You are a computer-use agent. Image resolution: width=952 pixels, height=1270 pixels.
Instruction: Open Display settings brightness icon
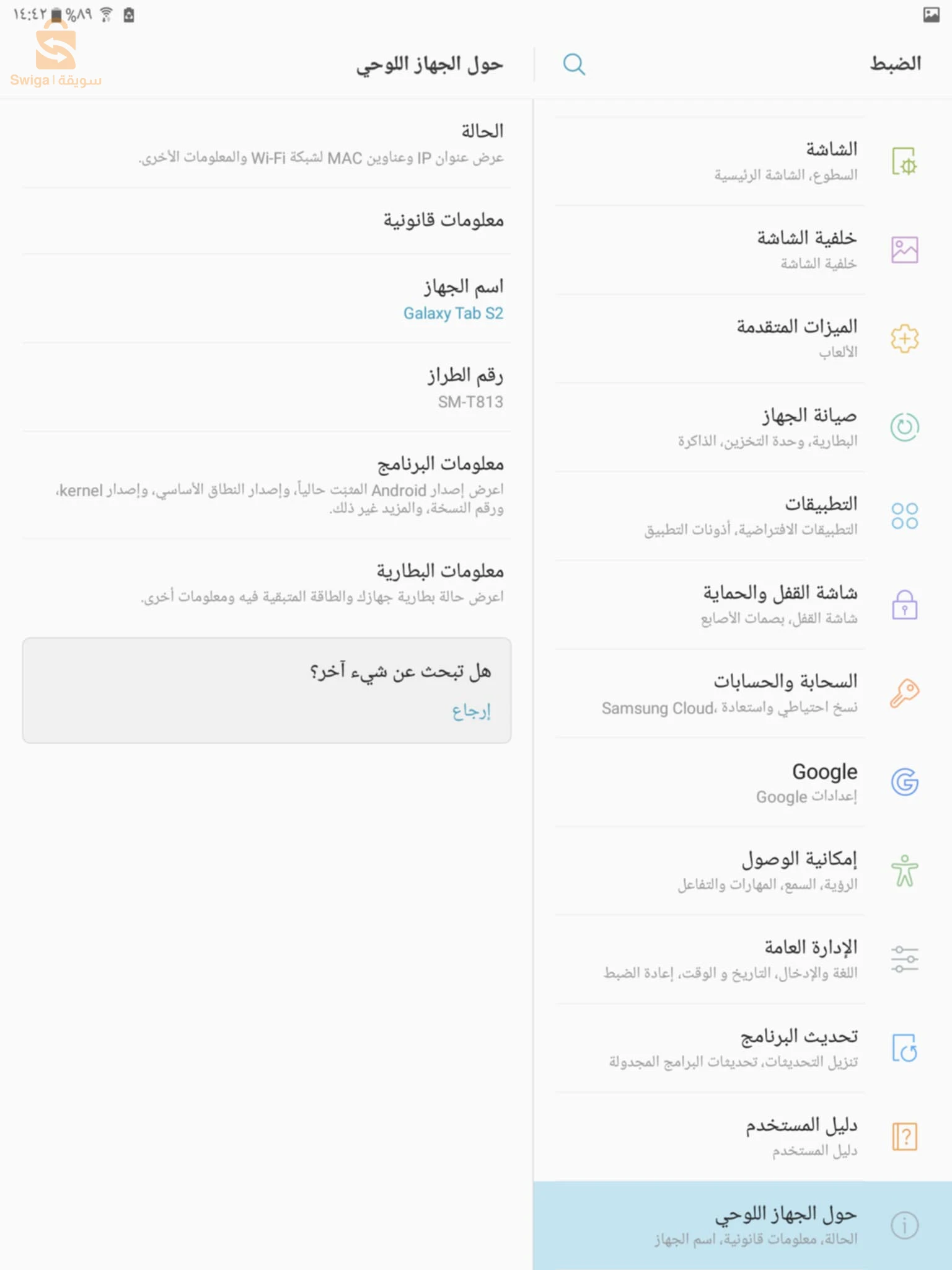(904, 162)
